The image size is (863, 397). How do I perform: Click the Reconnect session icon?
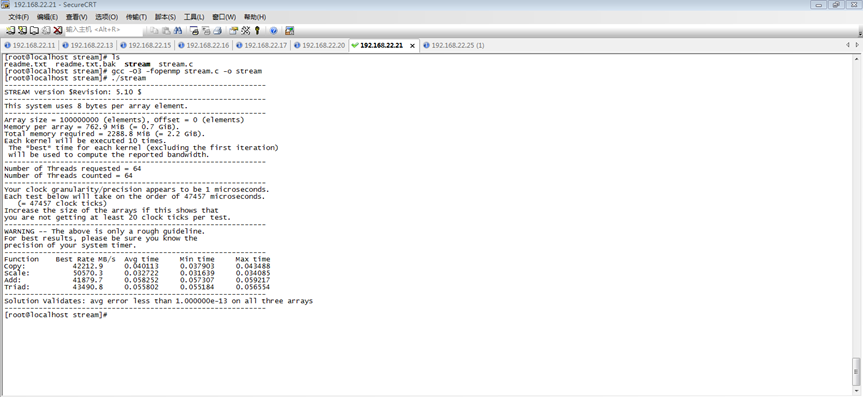coord(46,30)
